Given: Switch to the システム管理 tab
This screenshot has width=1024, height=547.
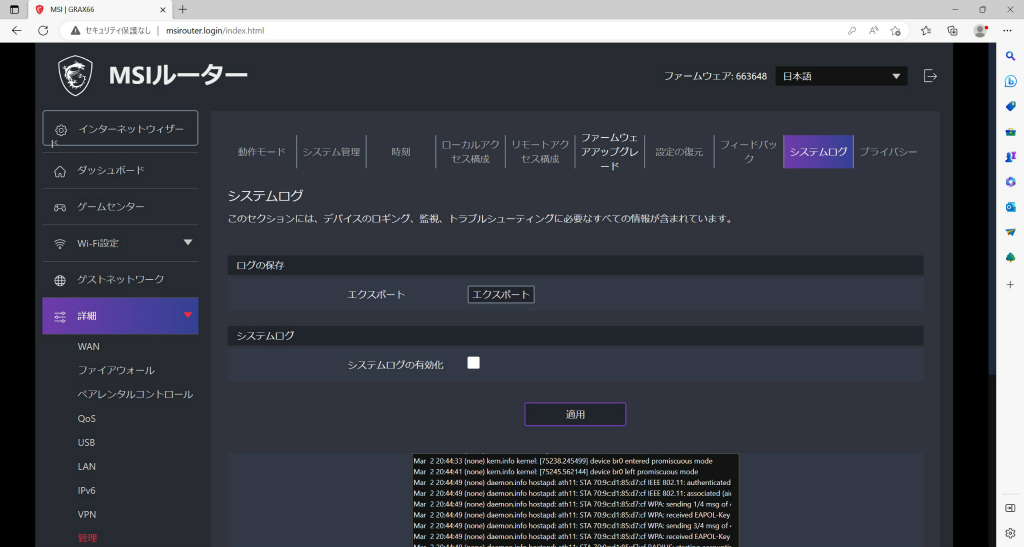Looking at the screenshot, I should coord(331,151).
